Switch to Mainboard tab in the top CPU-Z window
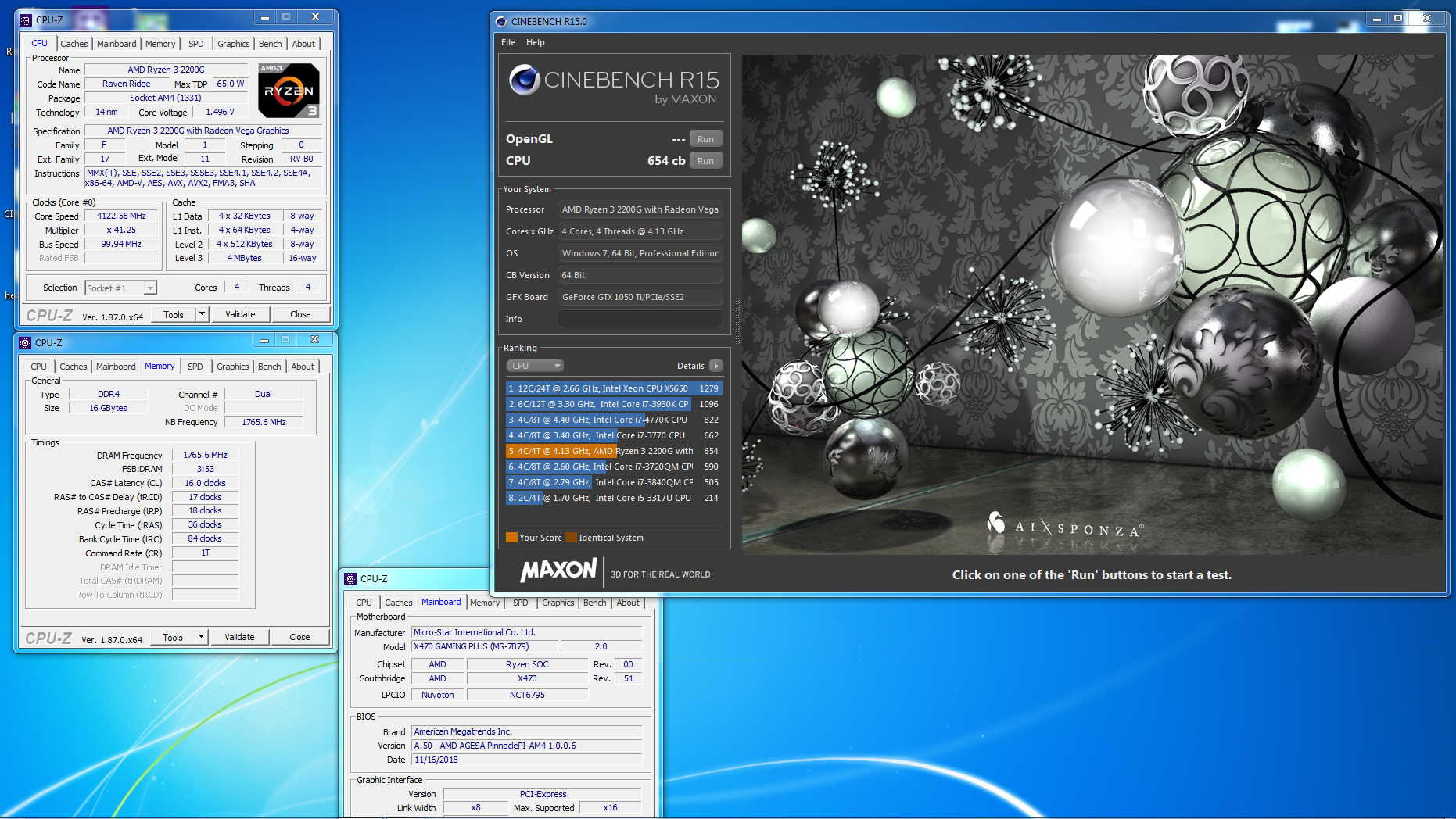The image size is (1456, 819). 117,44
